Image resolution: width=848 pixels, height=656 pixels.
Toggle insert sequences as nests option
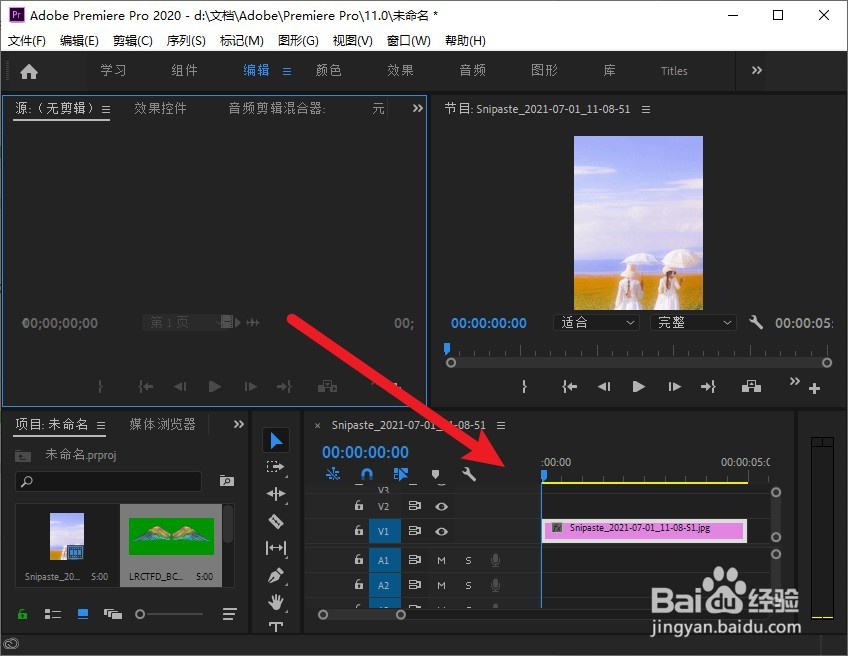(x=333, y=474)
